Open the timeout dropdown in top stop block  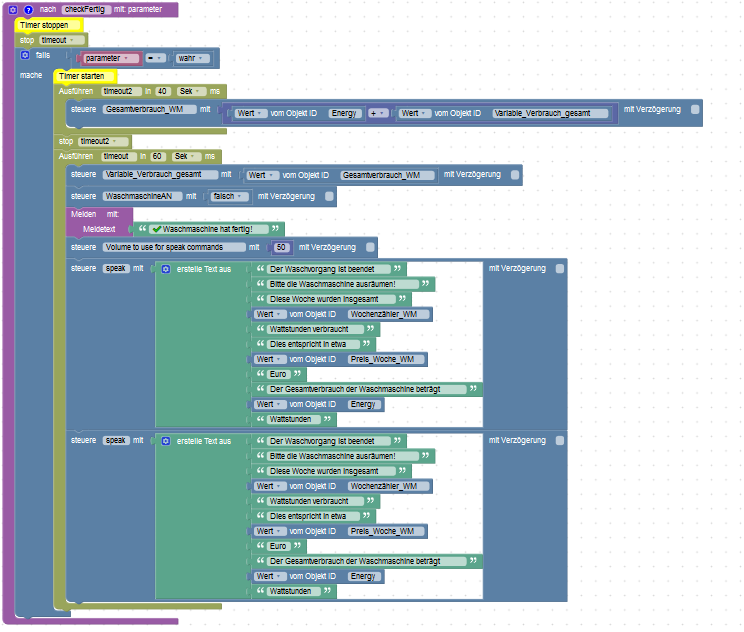point(62,40)
